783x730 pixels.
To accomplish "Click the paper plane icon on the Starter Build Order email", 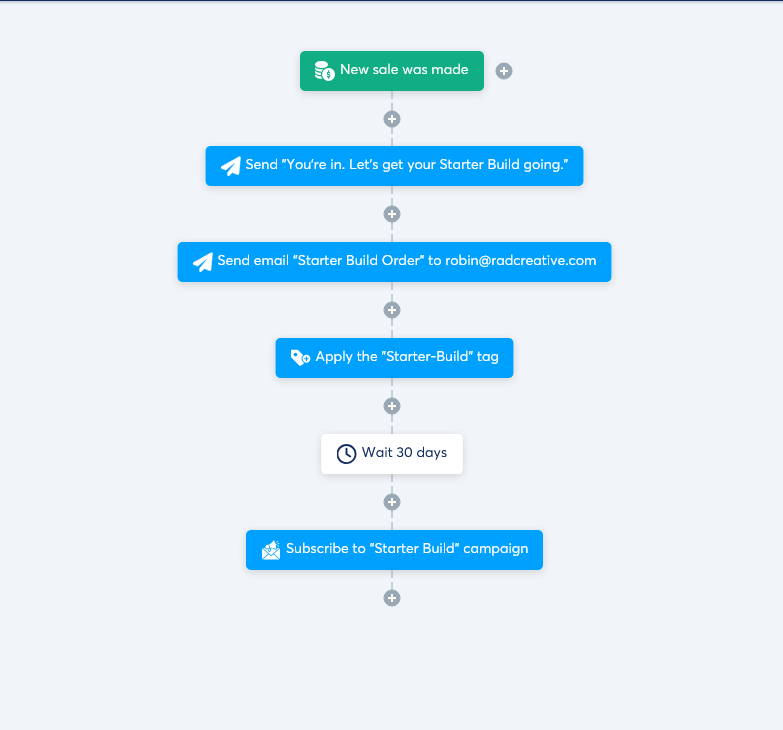I will (x=203, y=262).
